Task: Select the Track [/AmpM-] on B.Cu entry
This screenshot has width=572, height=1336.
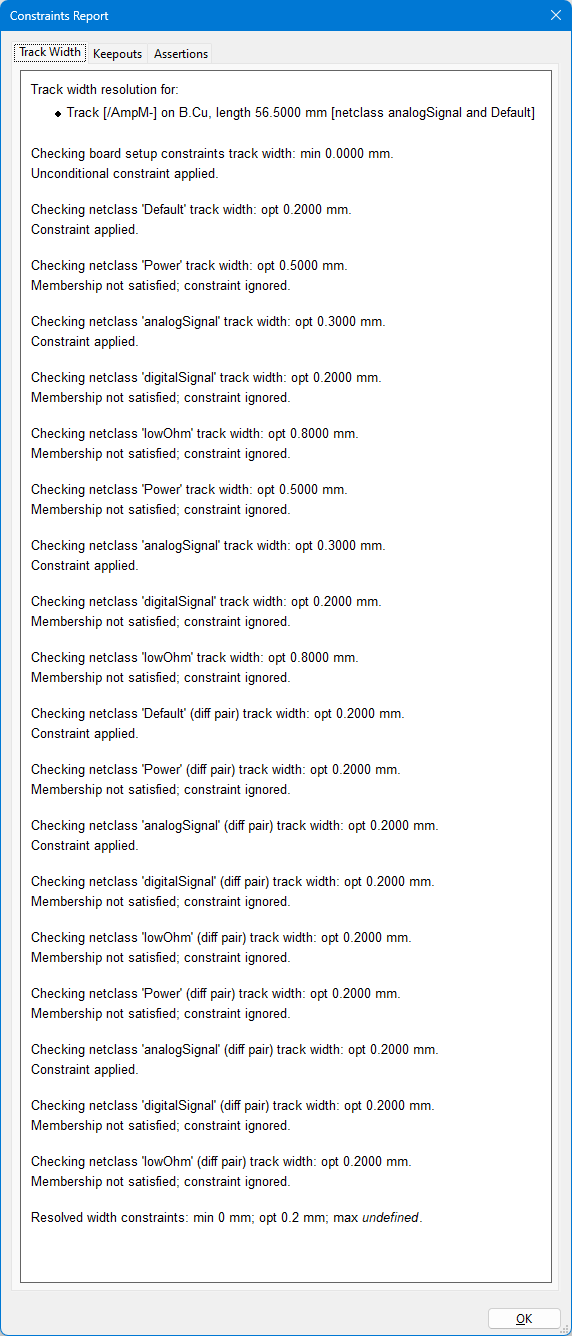Action: (x=301, y=113)
